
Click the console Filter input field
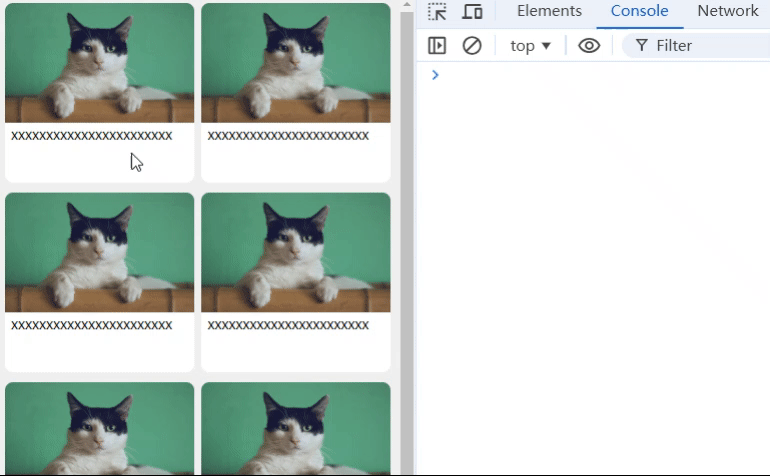(697, 46)
